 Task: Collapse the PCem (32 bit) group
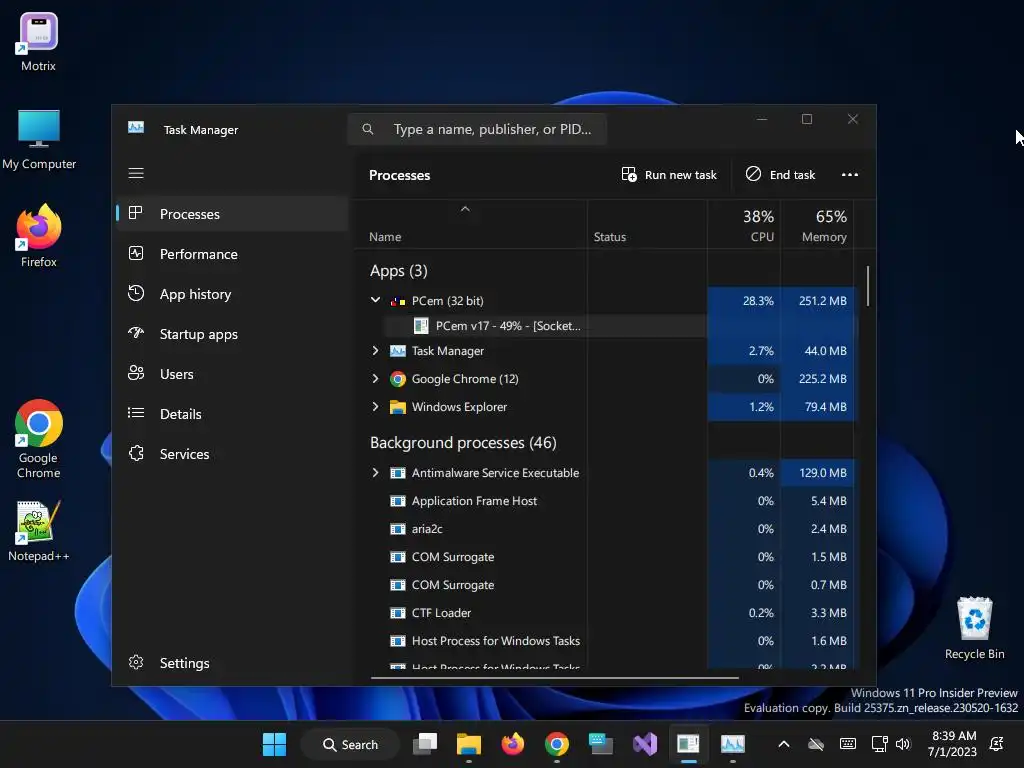[x=376, y=300]
